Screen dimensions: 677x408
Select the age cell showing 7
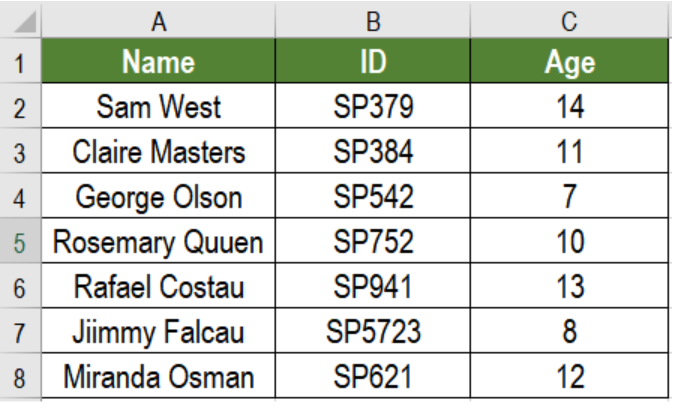[x=569, y=196]
